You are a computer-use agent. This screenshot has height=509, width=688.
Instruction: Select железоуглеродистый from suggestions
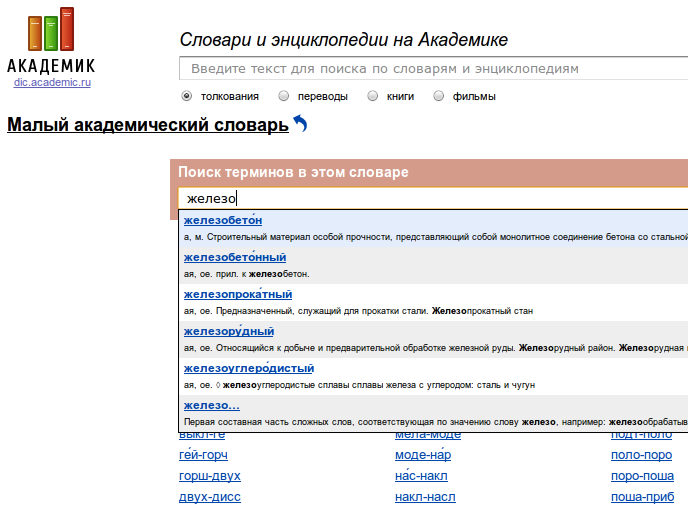248,368
